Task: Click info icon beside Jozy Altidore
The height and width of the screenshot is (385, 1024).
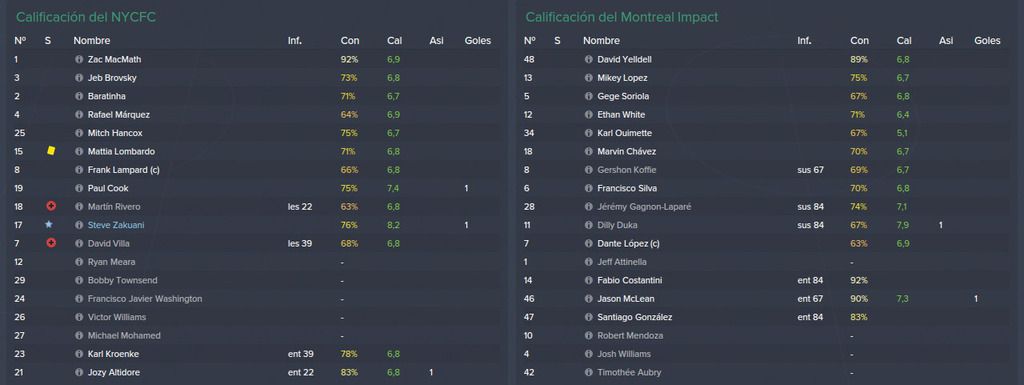Action: [x=80, y=373]
